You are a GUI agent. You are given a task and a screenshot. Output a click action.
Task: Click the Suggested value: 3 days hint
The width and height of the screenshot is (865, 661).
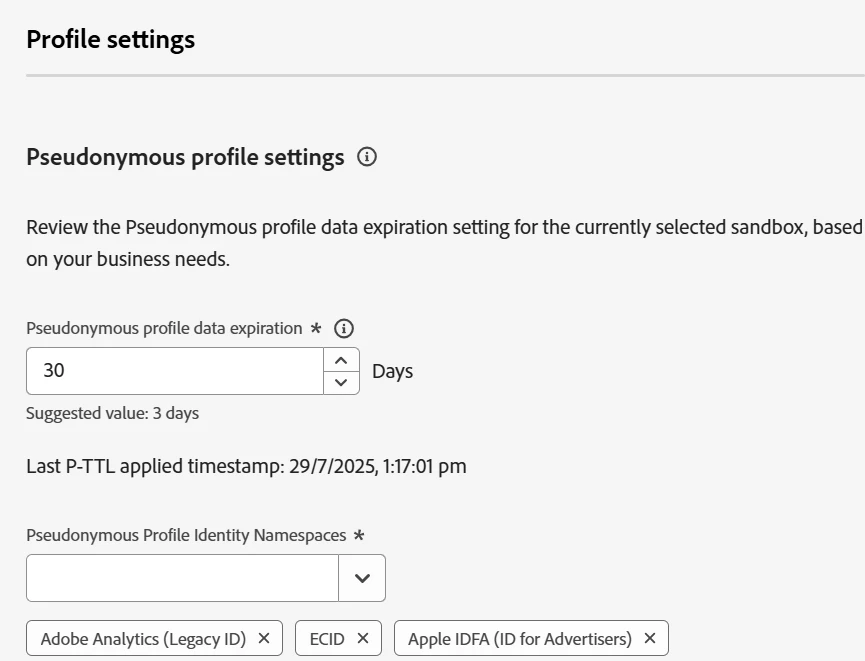pyautogui.click(x=112, y=413)
